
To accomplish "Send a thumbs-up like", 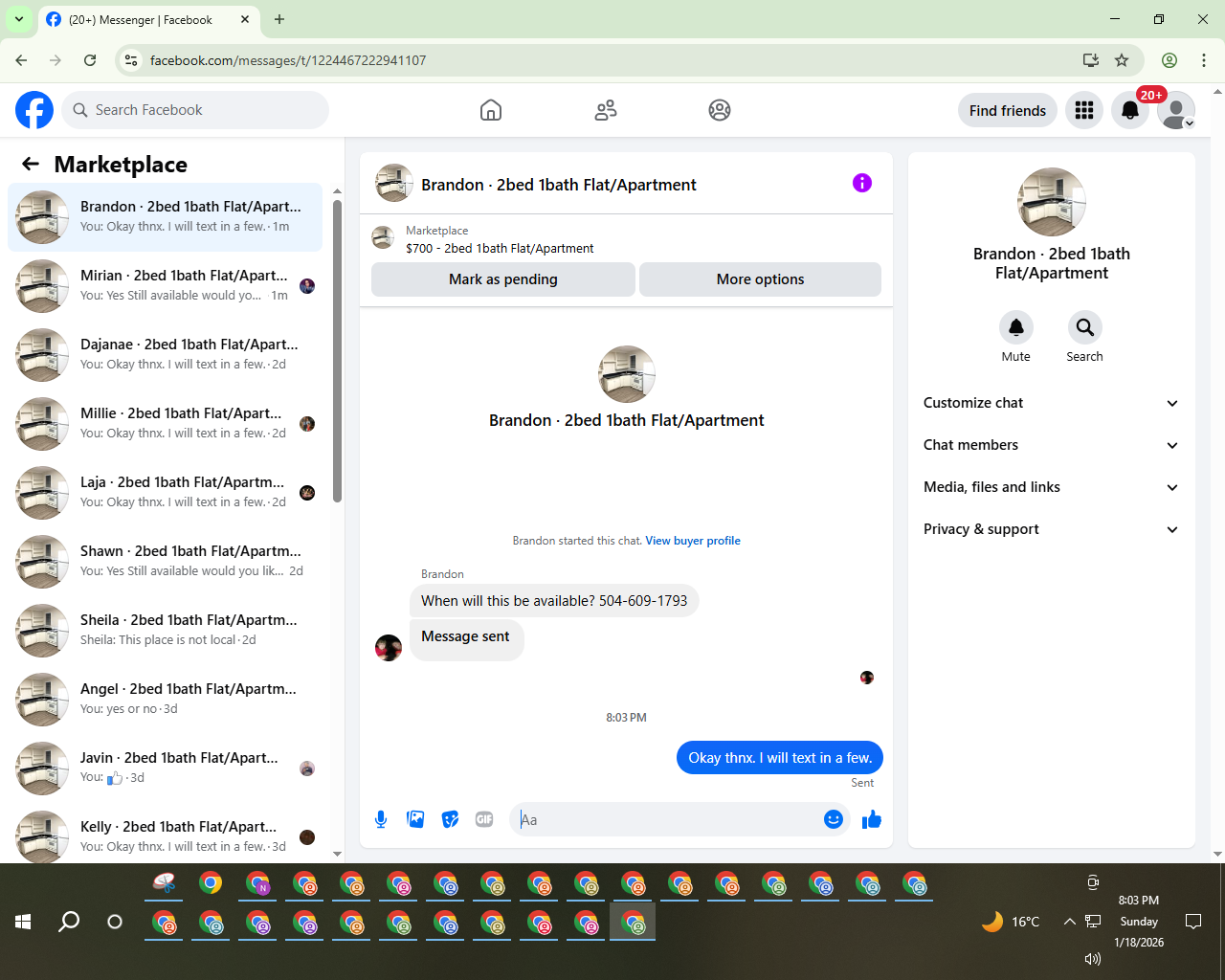I will [x=872, y=819].
